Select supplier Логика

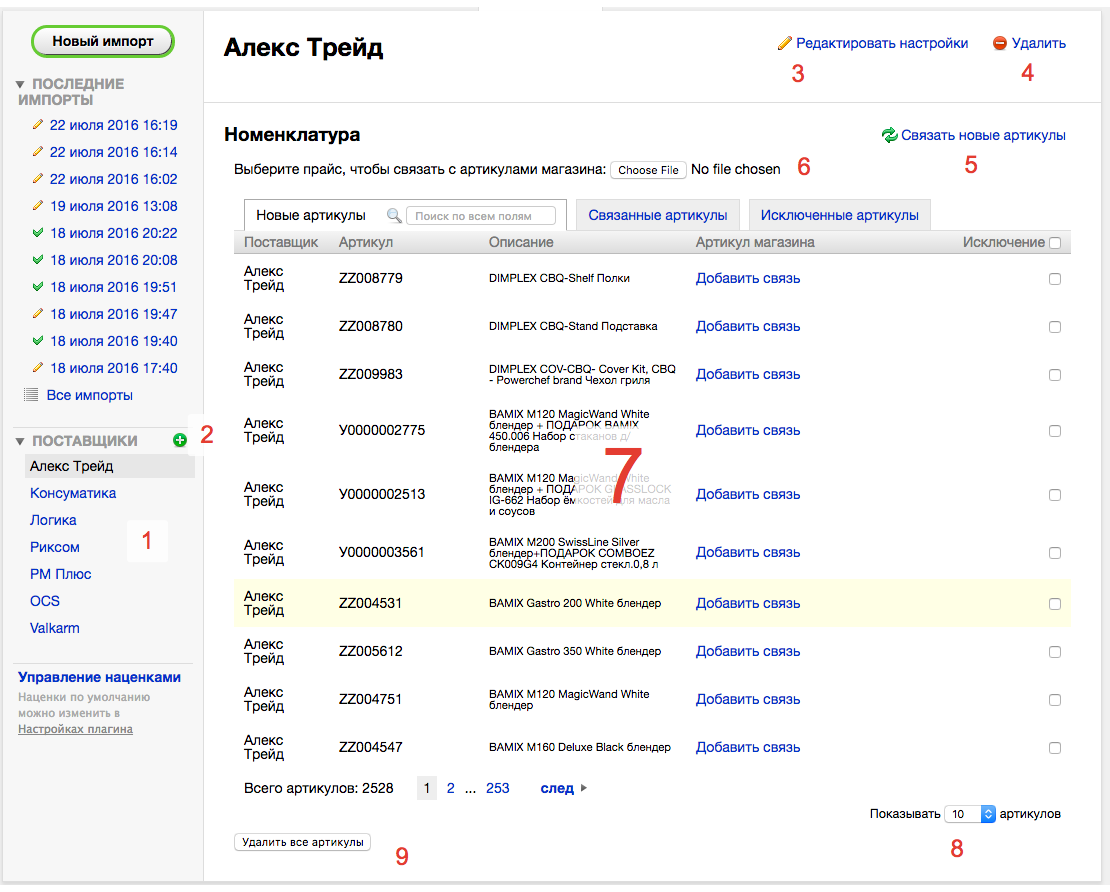(x=53, y=520)
